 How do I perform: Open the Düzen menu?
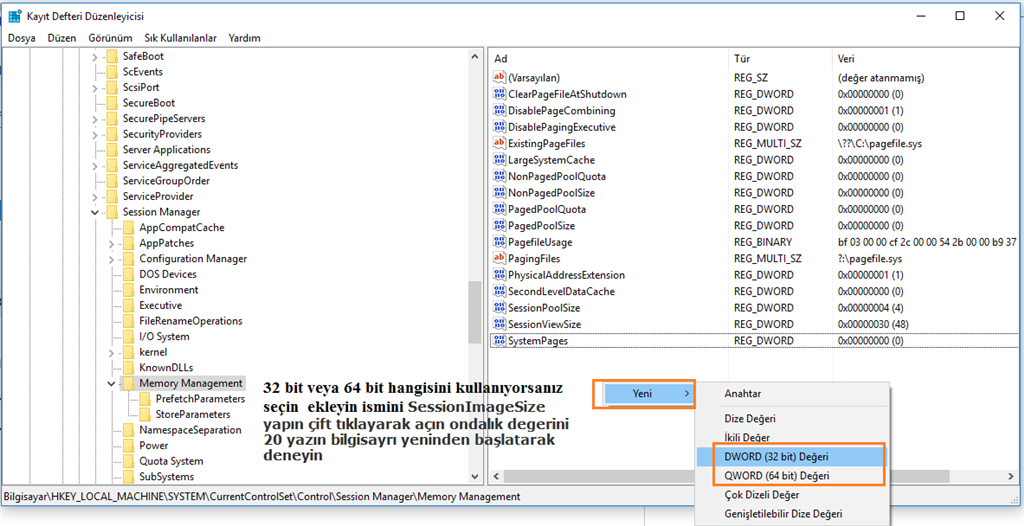coord(62,38)
